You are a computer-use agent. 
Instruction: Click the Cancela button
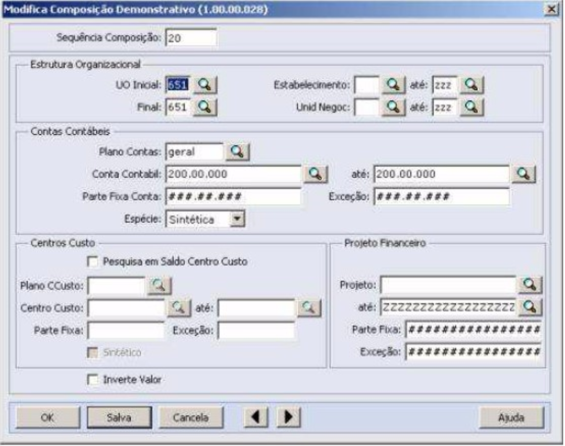[191, 418]
